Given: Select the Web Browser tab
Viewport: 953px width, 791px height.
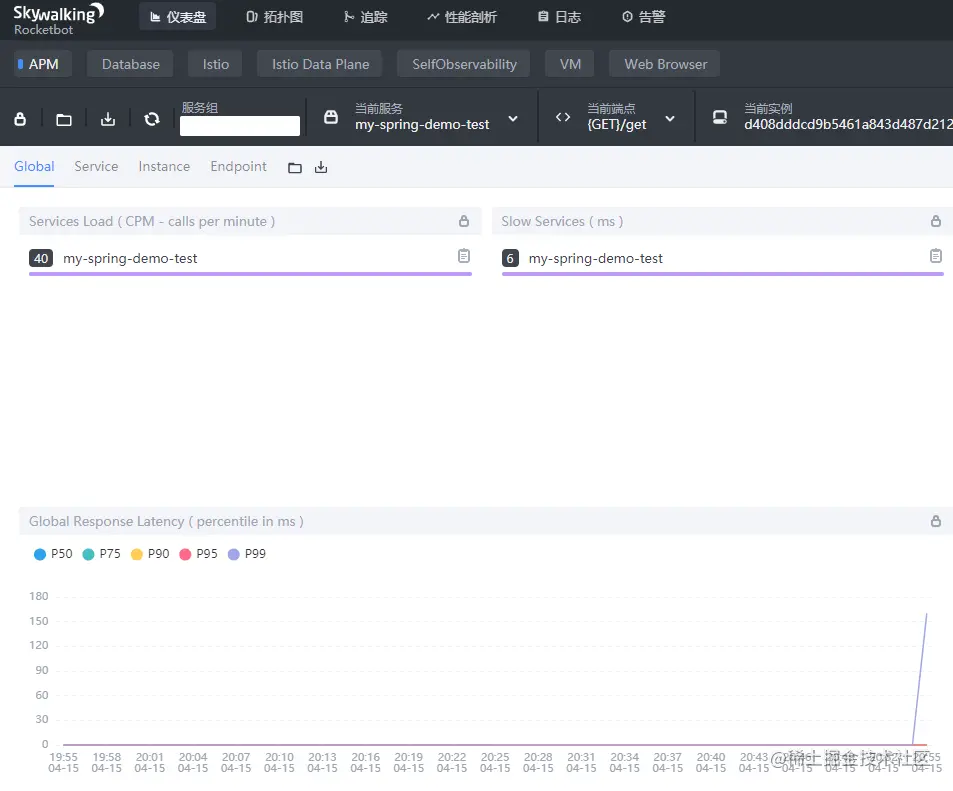Looking at the screenshot, I should tap(665, 64).
